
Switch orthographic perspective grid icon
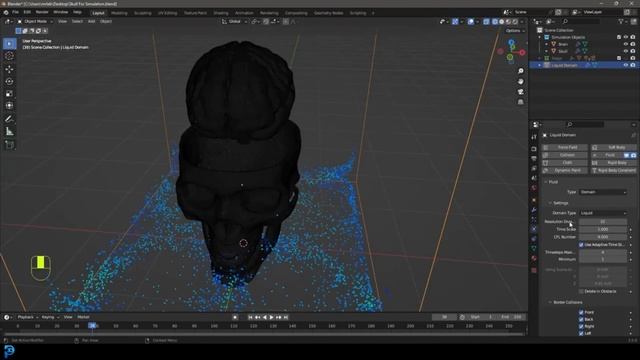coord(521,102)
